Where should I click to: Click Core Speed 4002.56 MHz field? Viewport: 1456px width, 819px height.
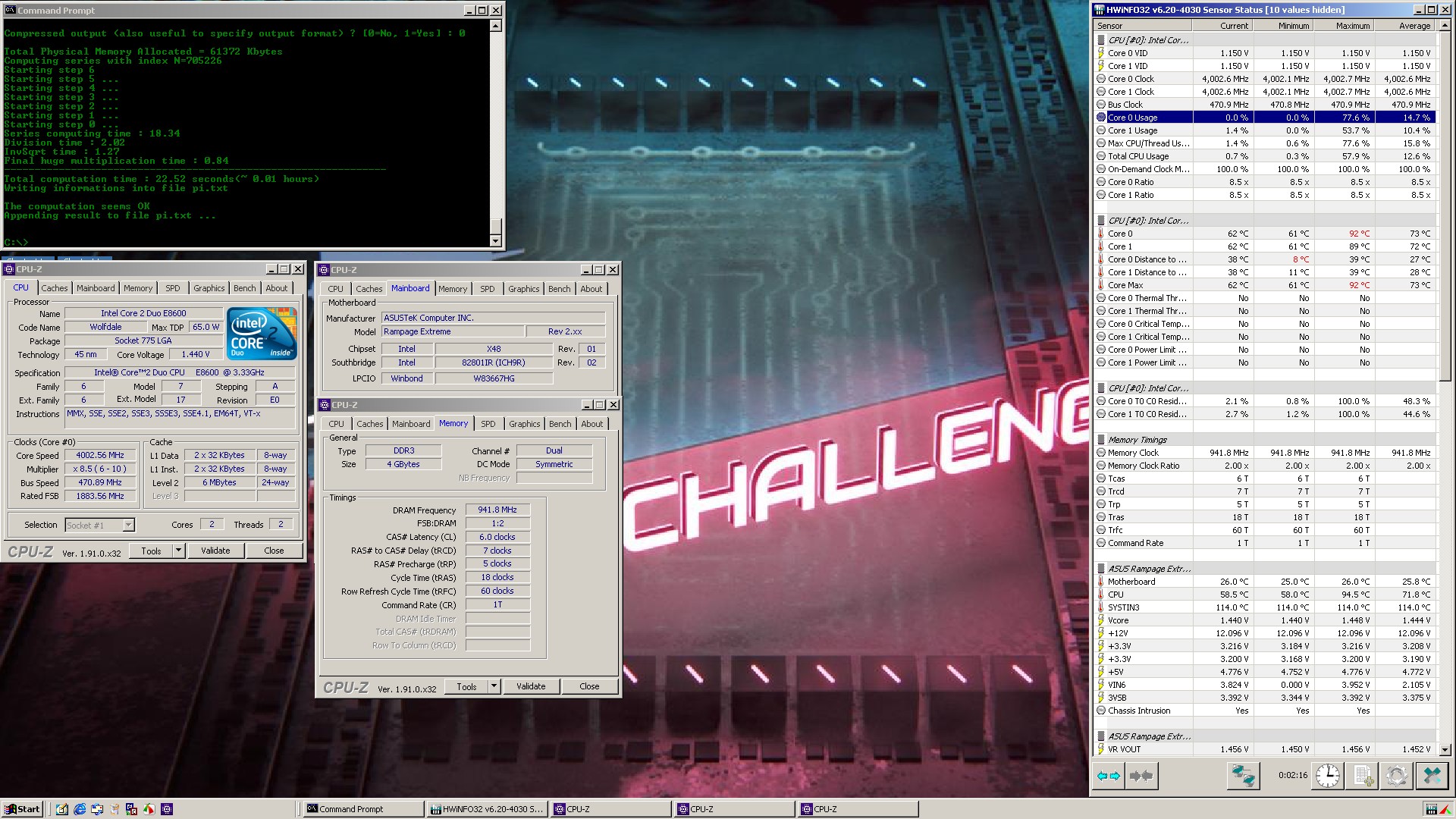pyautogui.click(x=100, y=455)
